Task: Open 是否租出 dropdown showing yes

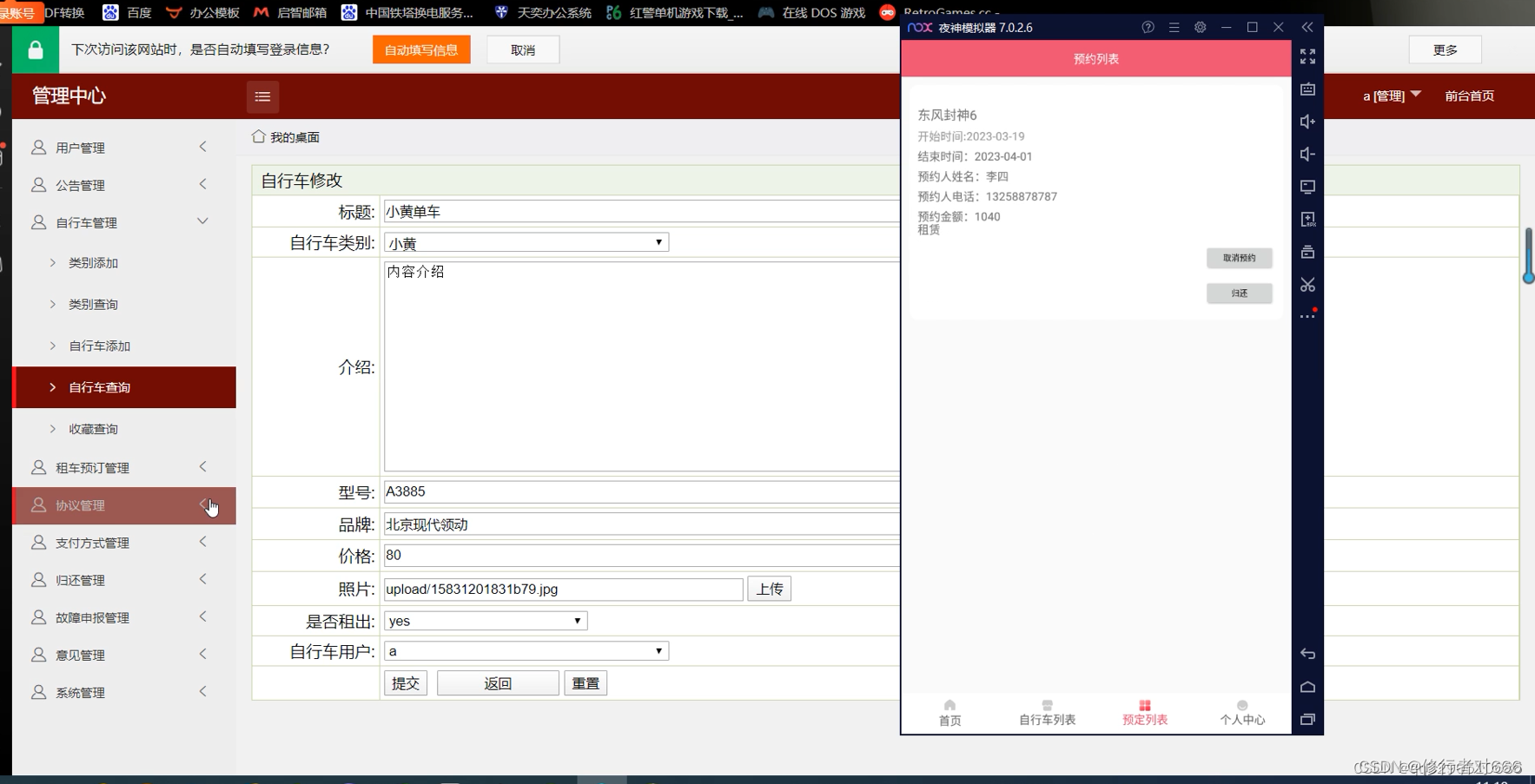Action: [486, 621]
